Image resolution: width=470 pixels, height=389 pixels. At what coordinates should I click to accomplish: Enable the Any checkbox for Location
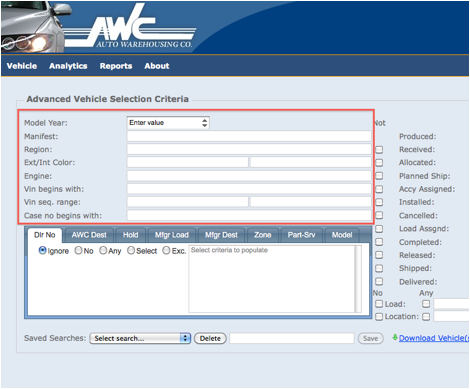click(x=426, y=316)
